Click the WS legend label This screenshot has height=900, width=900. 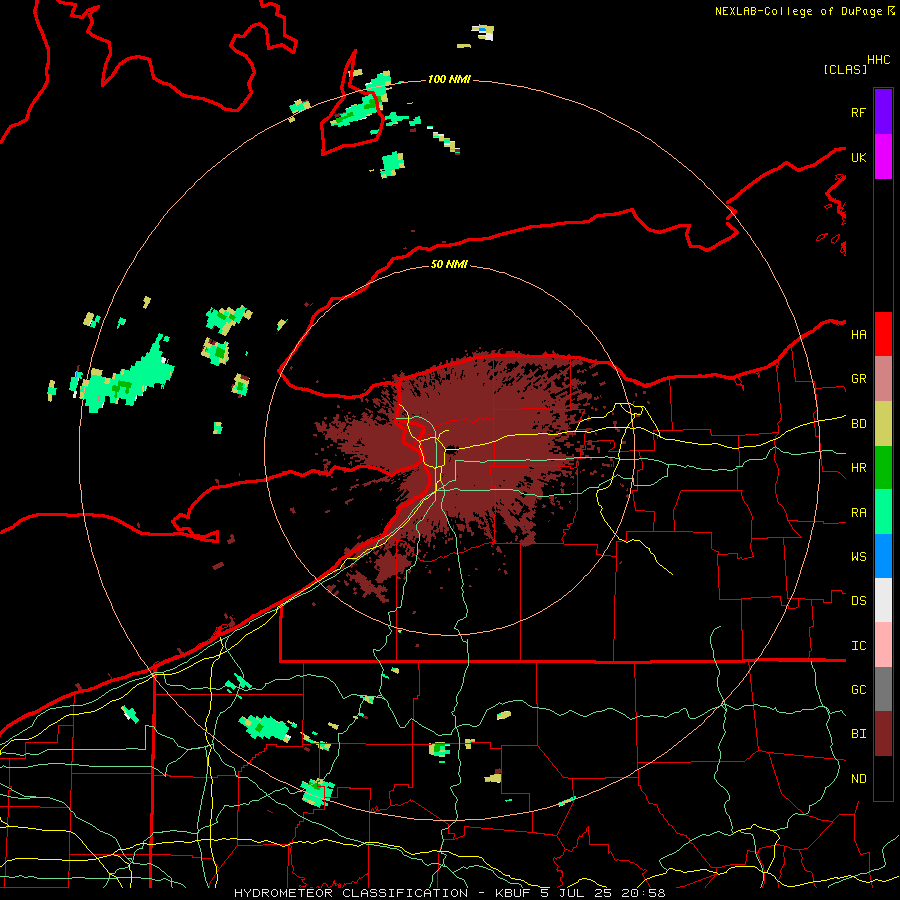pos(858,557)
